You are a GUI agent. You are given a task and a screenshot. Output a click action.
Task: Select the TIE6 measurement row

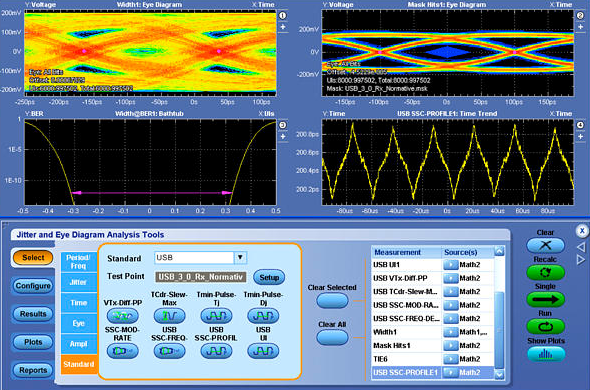click(433, 359)
